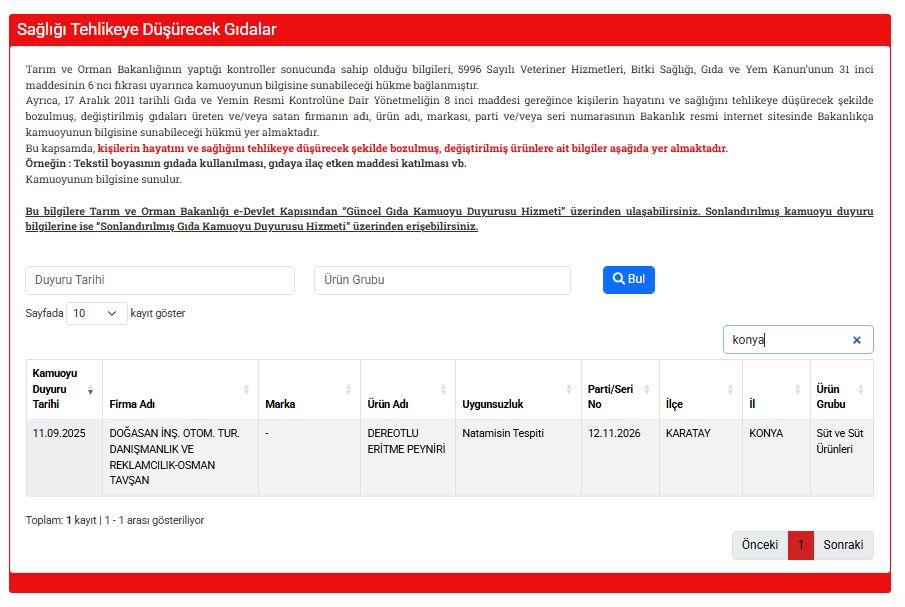The width and height of the screenshot is (905, 607).
Task: Sort table by Parti/Seri No column
Action: click(620, 396)
